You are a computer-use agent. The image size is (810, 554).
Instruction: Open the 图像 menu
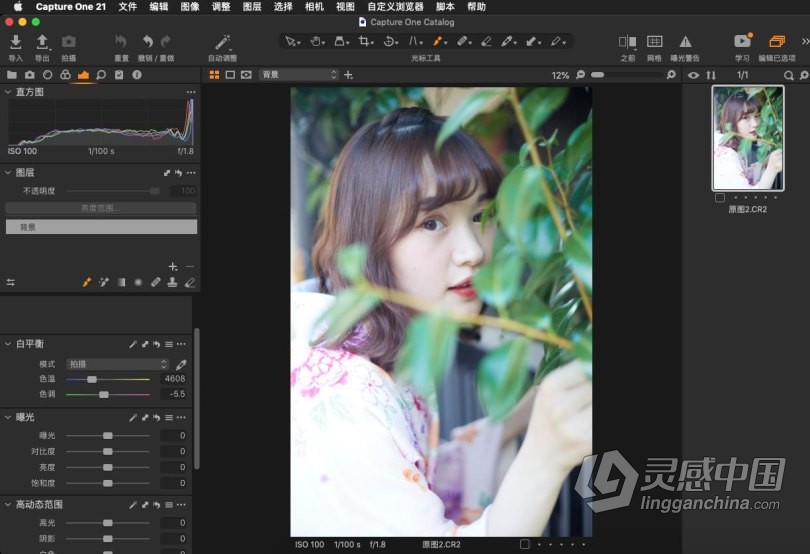[190, 7]
